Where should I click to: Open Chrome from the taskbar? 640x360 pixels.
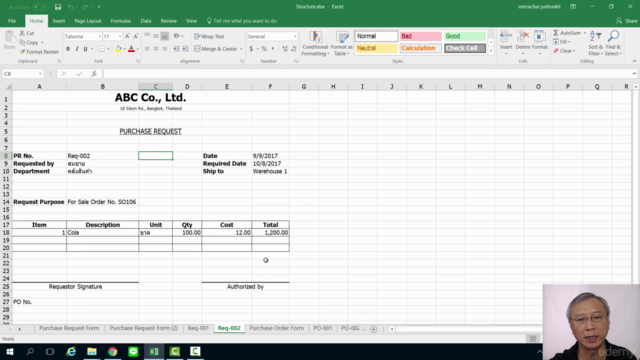click(x=113, y=351)
